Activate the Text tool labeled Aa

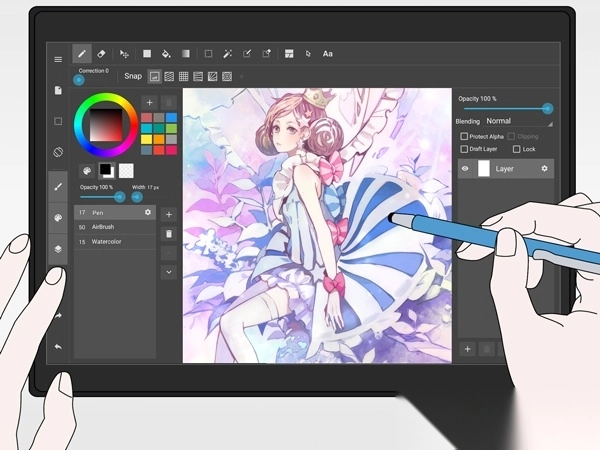327,53
